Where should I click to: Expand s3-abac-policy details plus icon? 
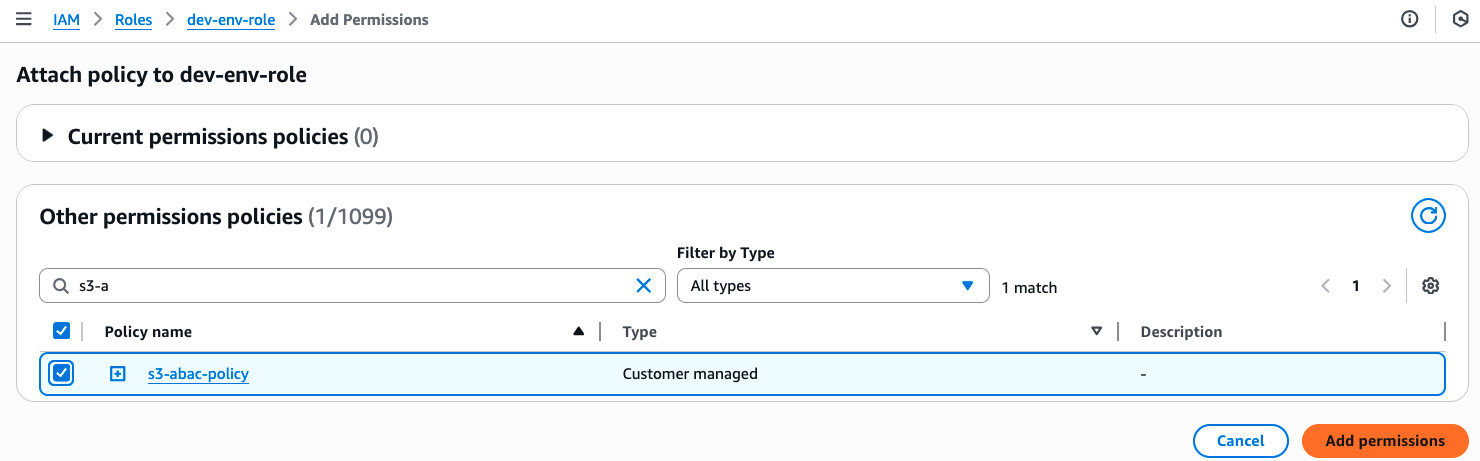click(118, 374)
